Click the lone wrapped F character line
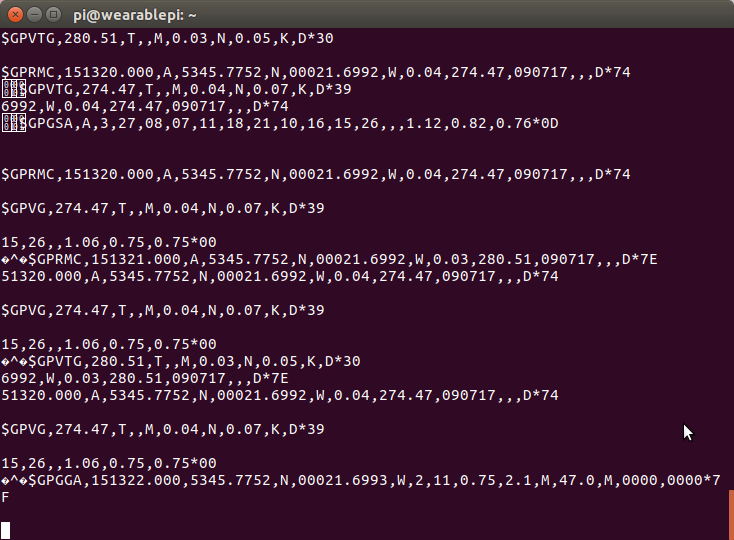 [x=5, y=497]
